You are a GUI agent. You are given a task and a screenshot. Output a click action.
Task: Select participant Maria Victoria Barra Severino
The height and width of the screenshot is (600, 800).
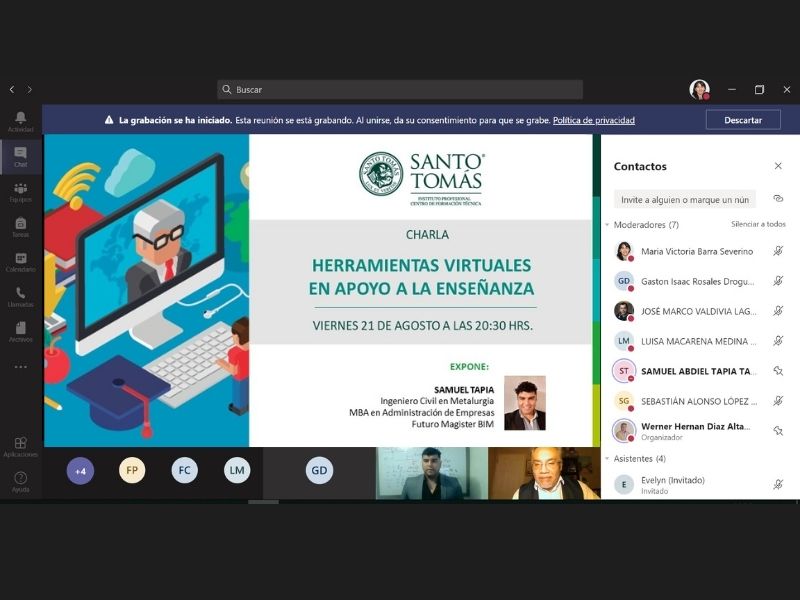pos(697,251)
